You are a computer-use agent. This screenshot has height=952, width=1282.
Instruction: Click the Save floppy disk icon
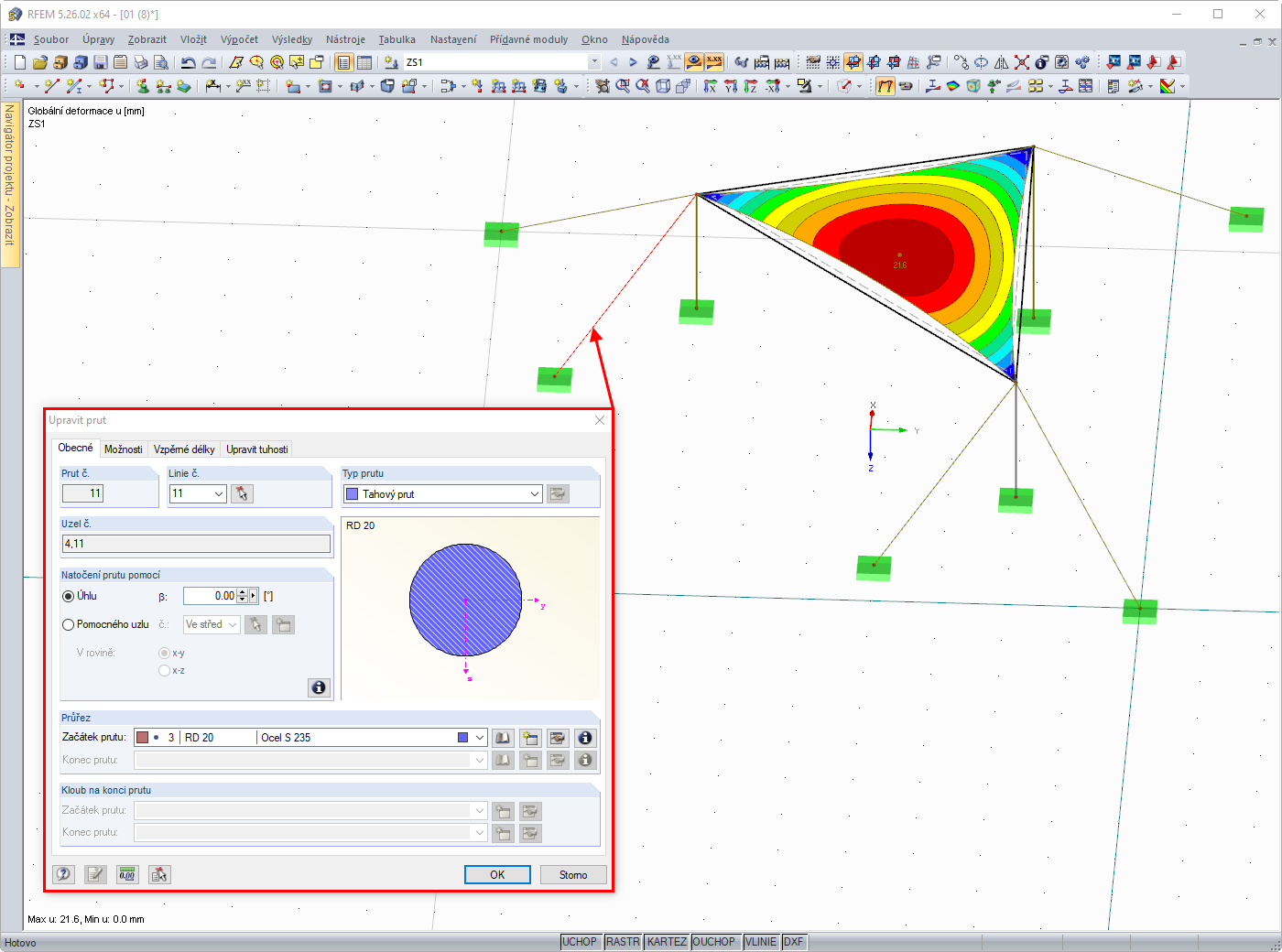[x=100, y=62]
